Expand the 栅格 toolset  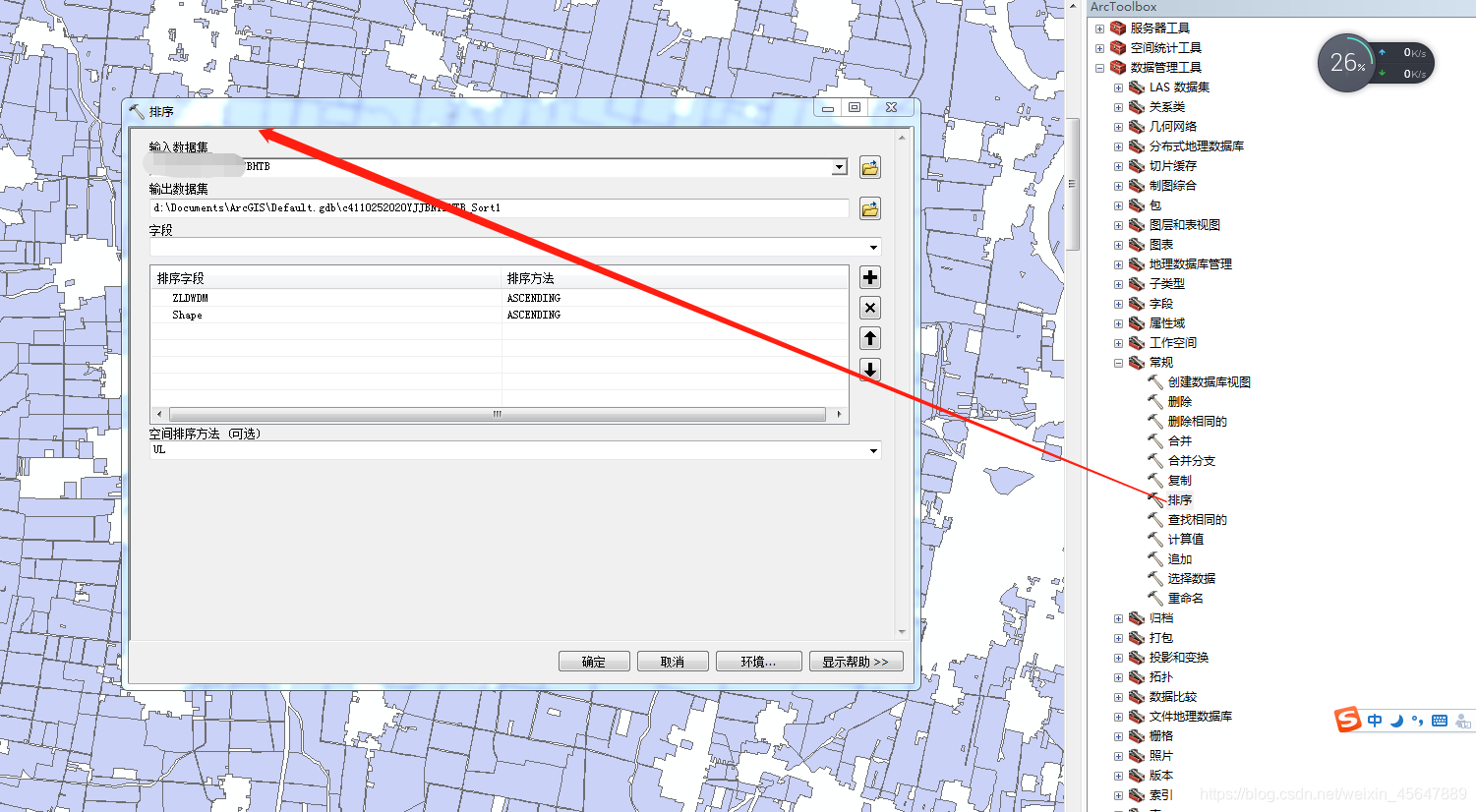1118,736
